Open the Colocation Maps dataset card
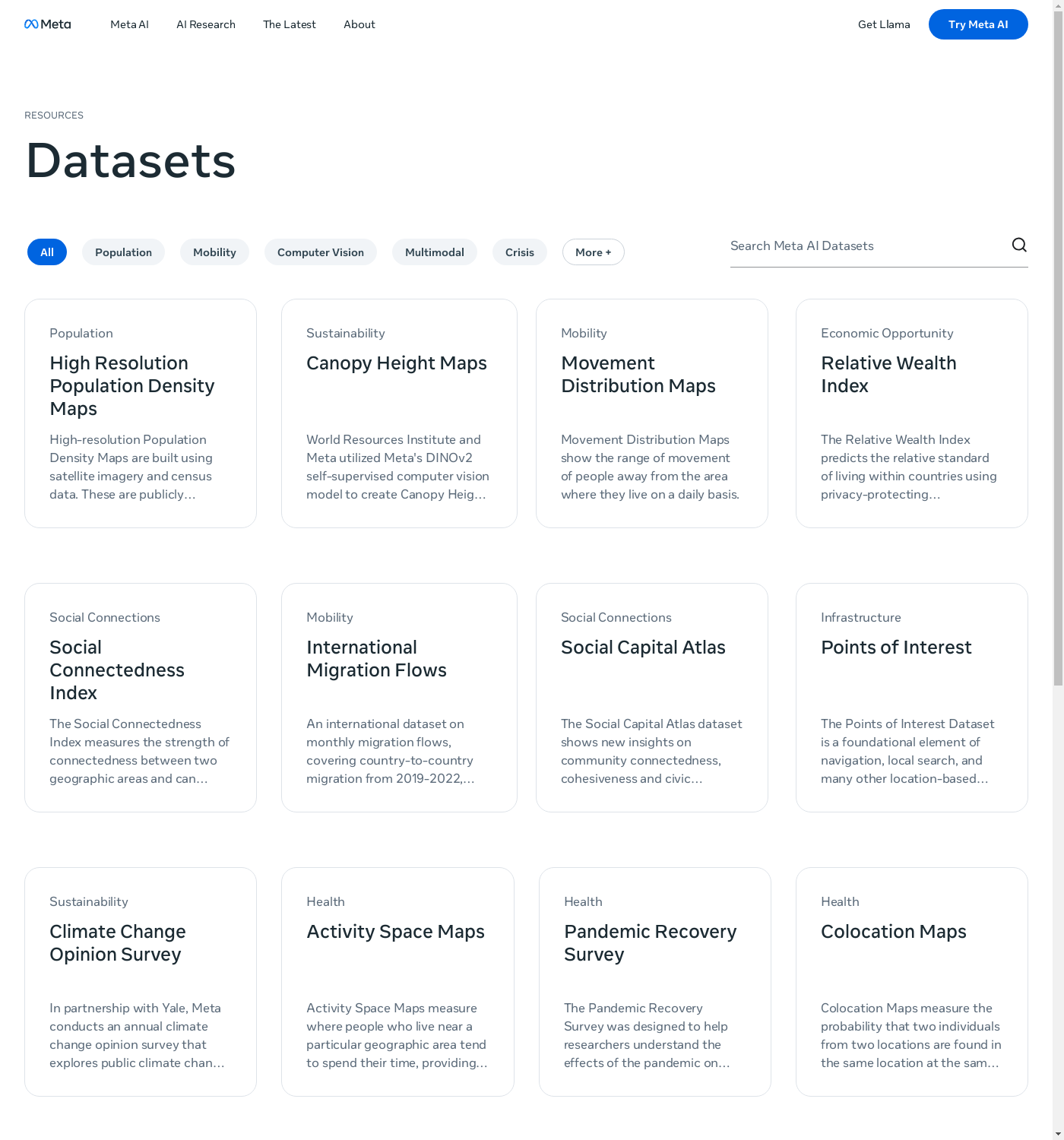Screen dimensions: 1064x1140 911,982
